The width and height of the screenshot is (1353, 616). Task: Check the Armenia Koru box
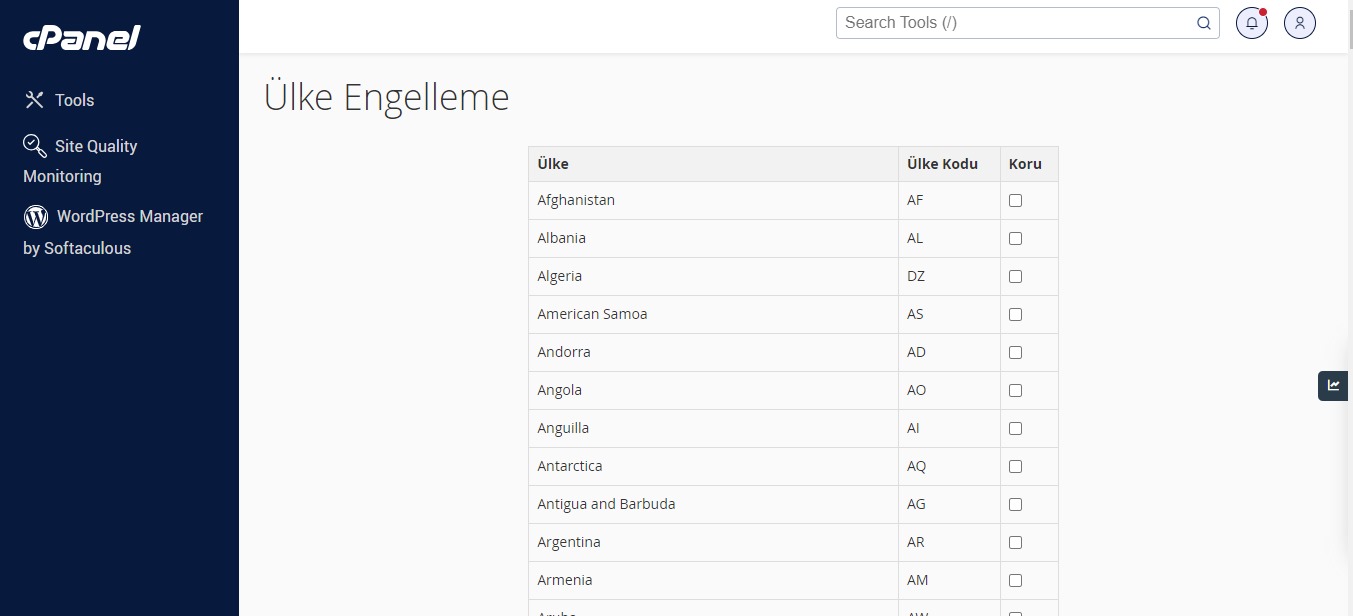1015,580
